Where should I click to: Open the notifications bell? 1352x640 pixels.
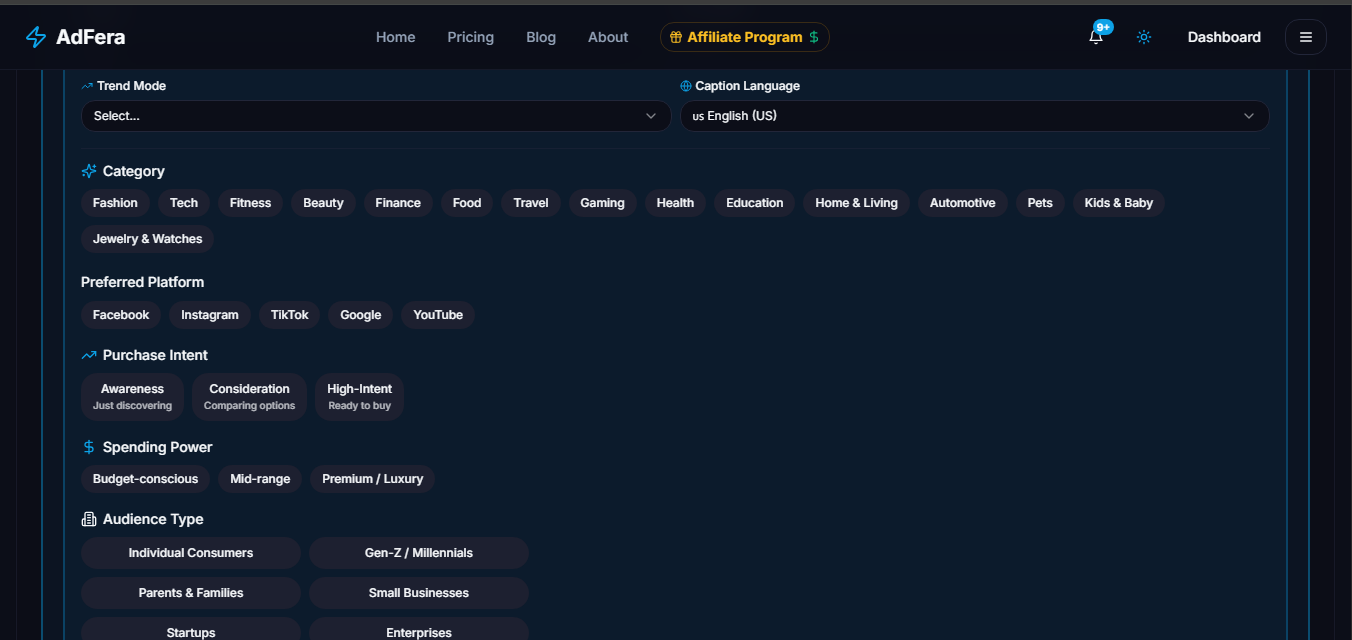coord(1096,37)
